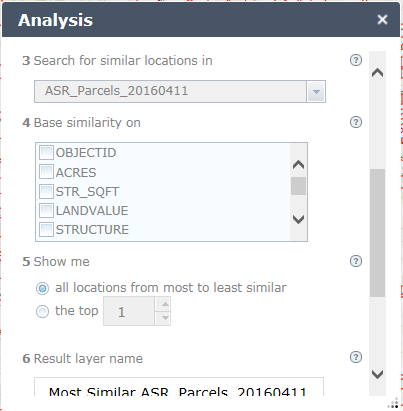Select all locations from most to least similar
Screen dimensions: 403x411
pos(42,288)
